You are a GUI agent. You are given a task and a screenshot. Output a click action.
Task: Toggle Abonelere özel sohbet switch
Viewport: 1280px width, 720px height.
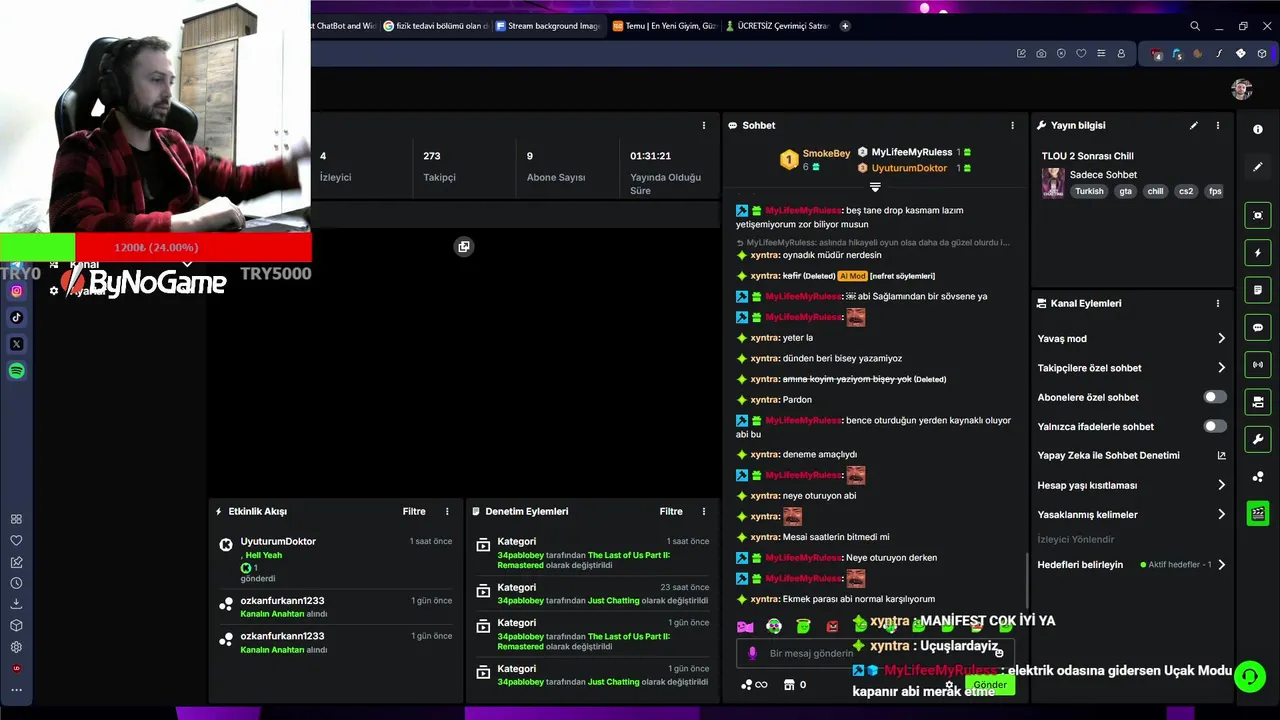(x=1215, y=397)
